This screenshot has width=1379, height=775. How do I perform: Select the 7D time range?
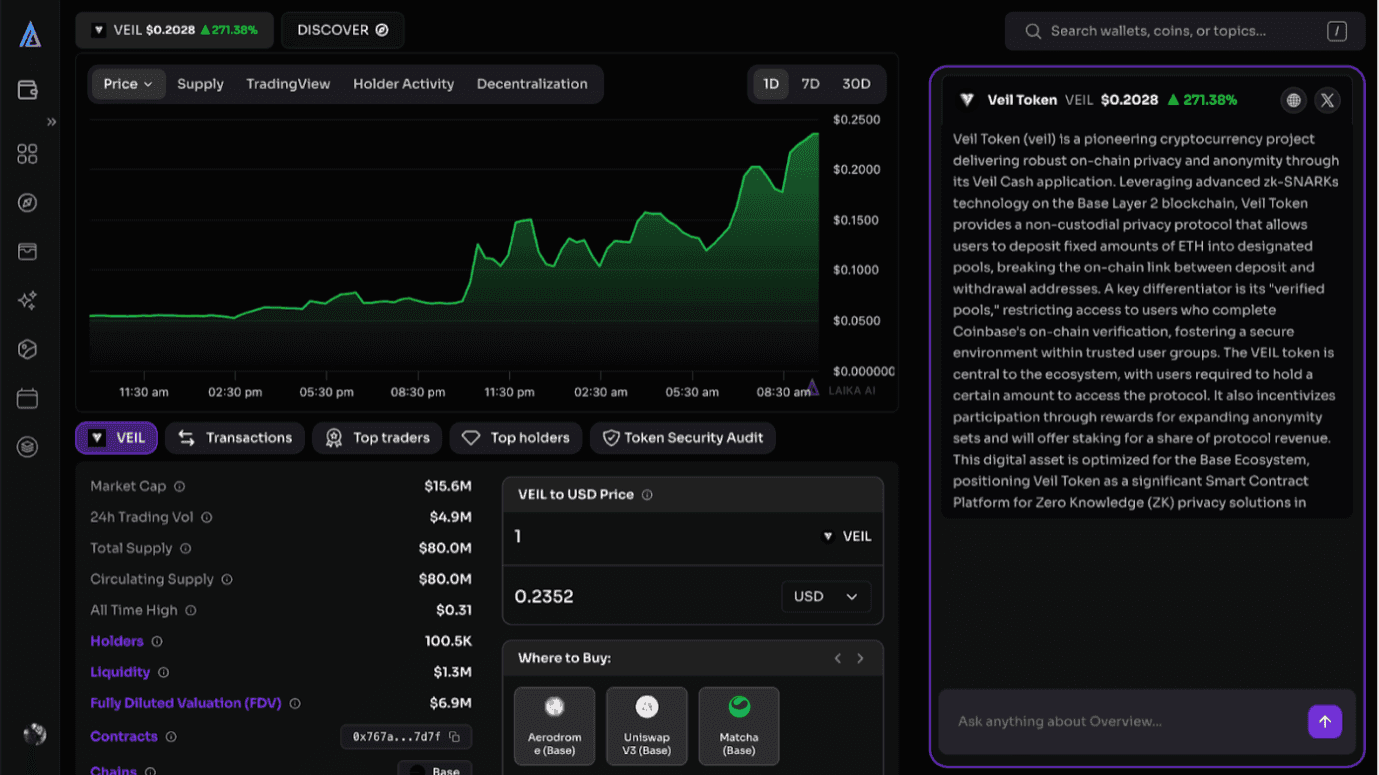coord(810,84)
